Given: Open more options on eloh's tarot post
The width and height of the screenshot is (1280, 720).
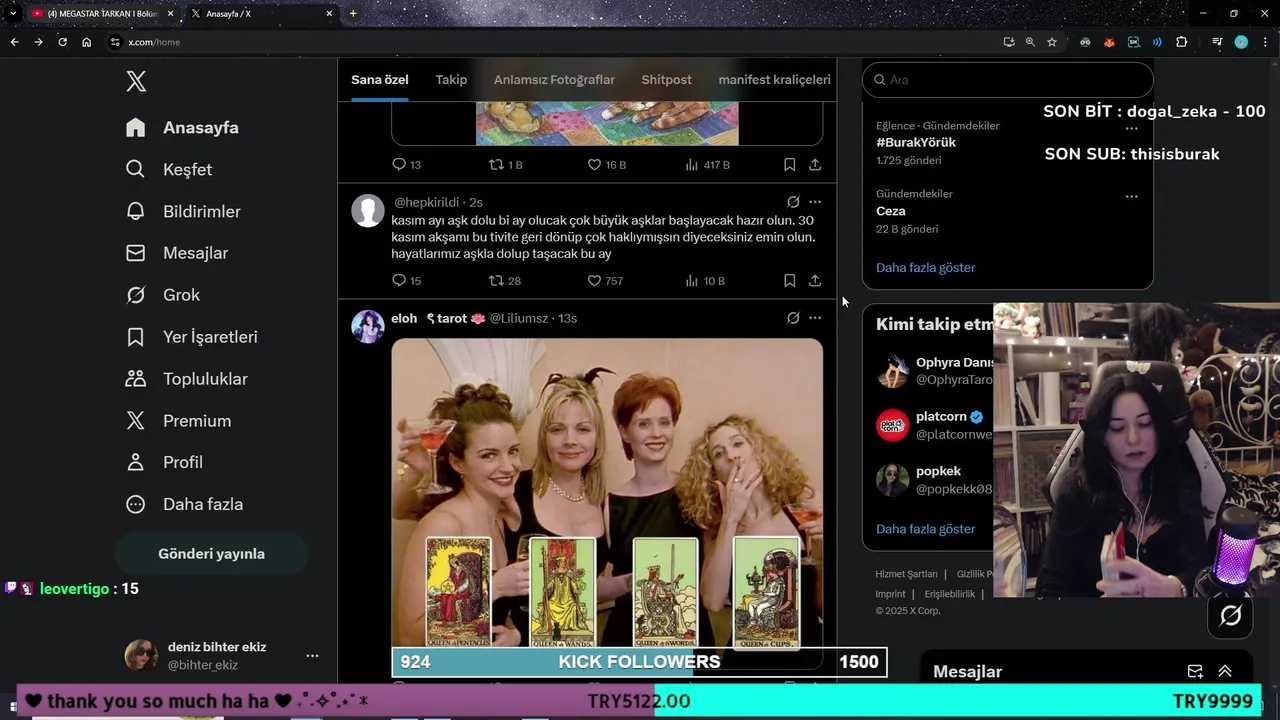Looking at the screenshot, I should (x=815, y=318).
